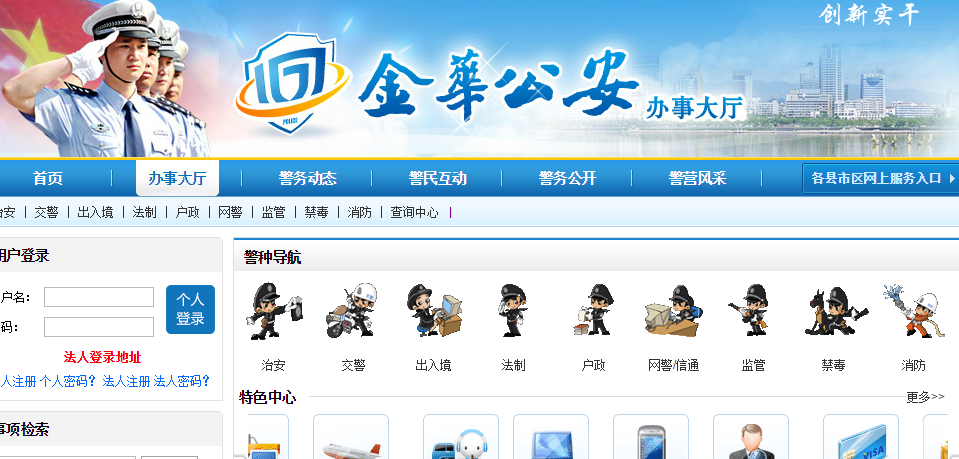Go to the 警民互动 menu item
The width and height of the screenshot is (959, 459).
[x=437, y=178]
